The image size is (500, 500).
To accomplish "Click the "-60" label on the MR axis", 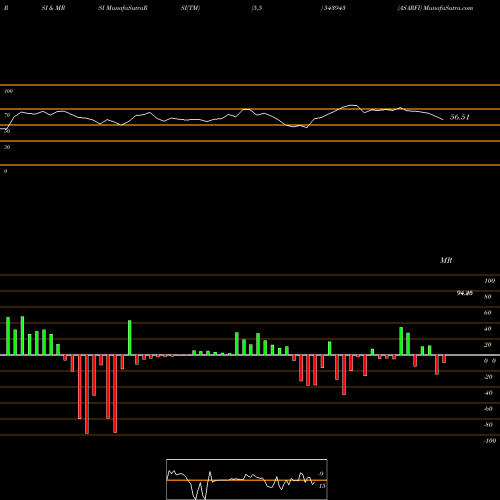I will click(x=488, y=409).
